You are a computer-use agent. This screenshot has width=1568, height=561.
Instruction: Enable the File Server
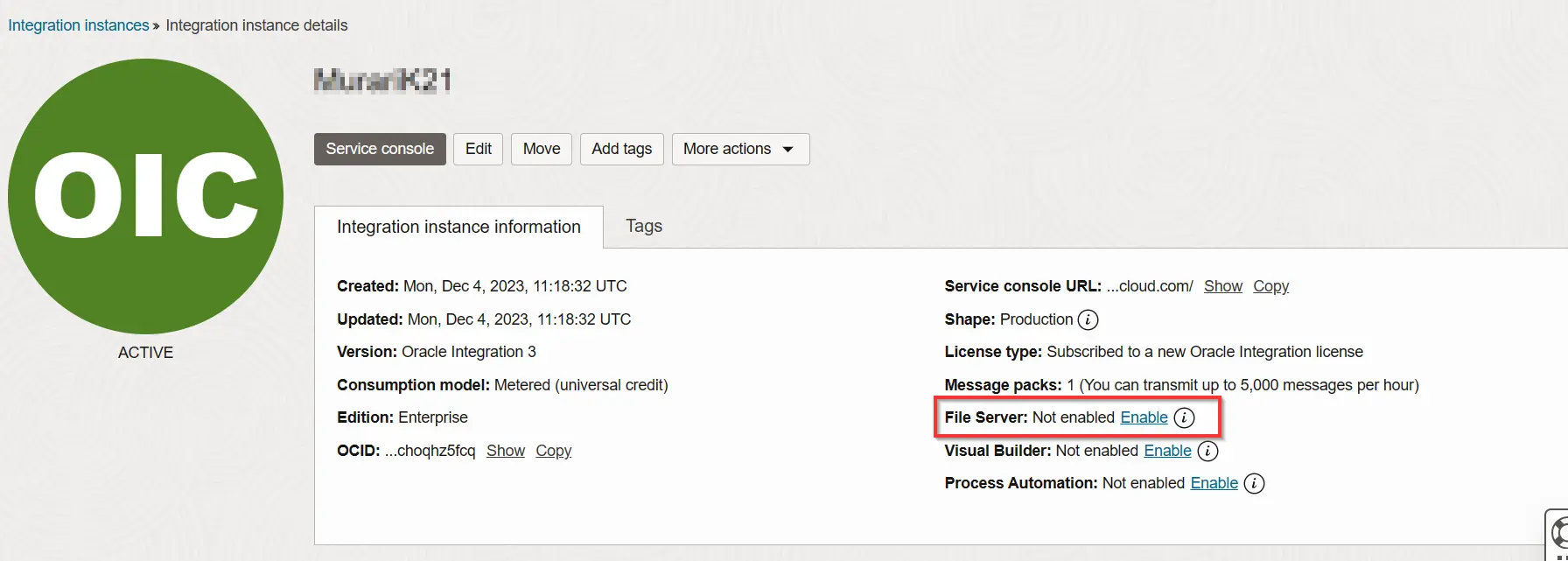(1144, 417)
